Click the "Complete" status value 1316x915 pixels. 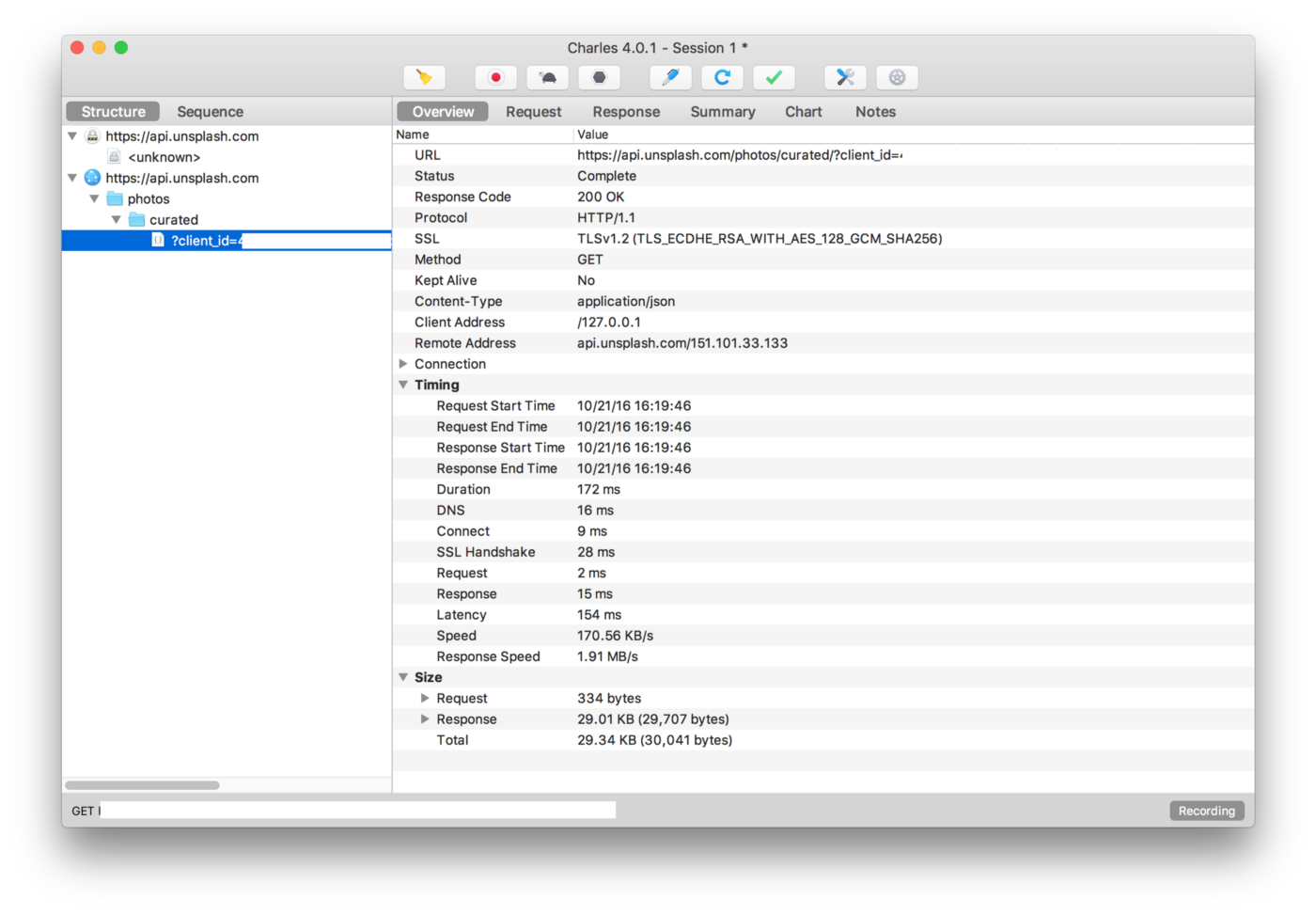coord(606,176)
